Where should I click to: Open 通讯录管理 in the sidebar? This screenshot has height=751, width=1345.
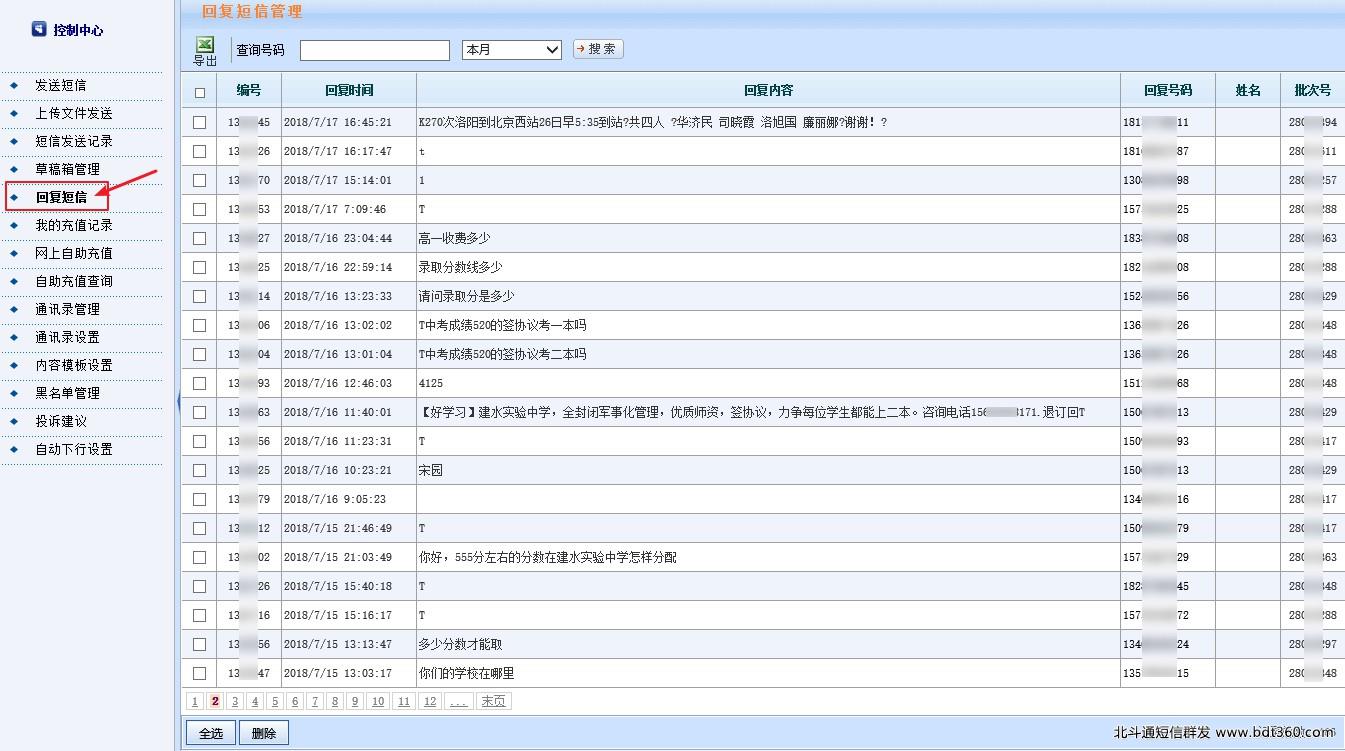68,309
